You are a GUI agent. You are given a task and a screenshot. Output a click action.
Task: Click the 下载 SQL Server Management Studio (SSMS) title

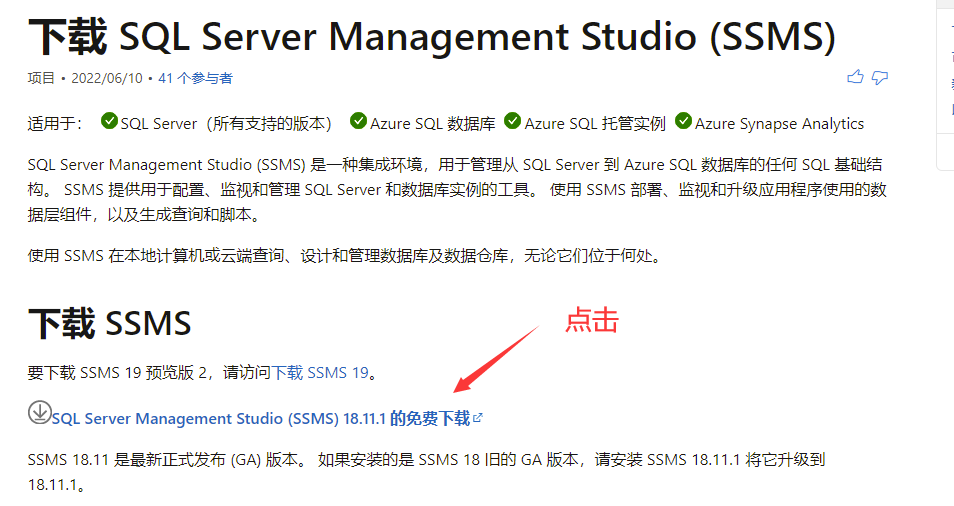tap(432, 36)
